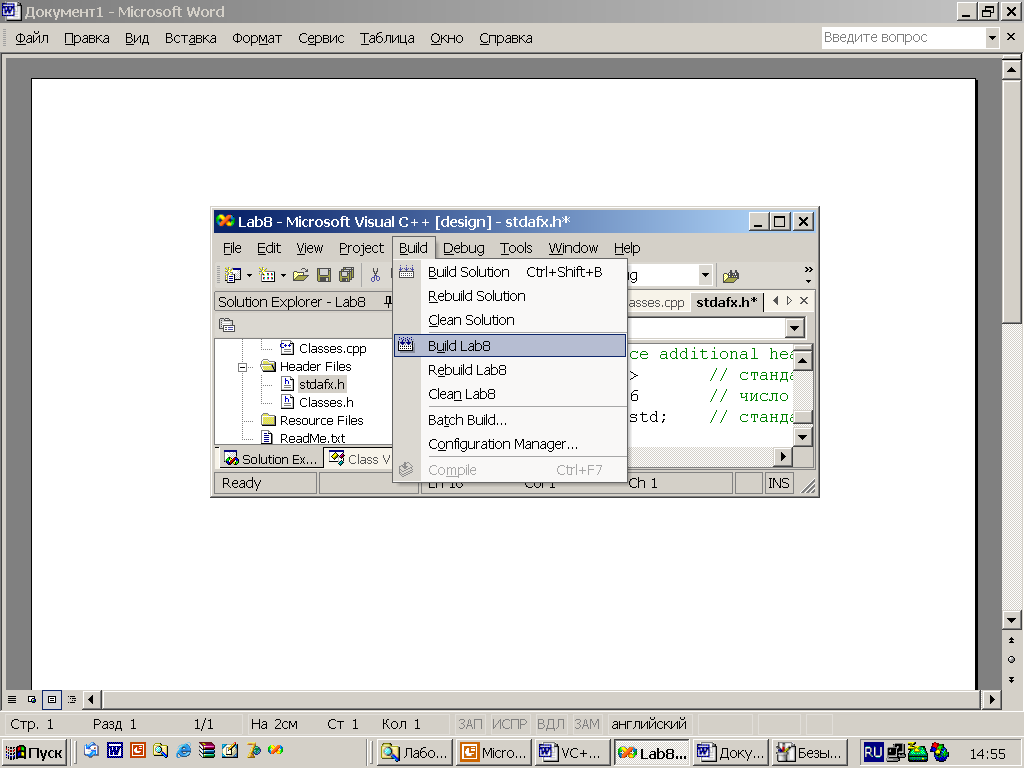1024x768 pixels.
Task: Switch to VC+... taskbar button
Action: click(x=572, y=753)
